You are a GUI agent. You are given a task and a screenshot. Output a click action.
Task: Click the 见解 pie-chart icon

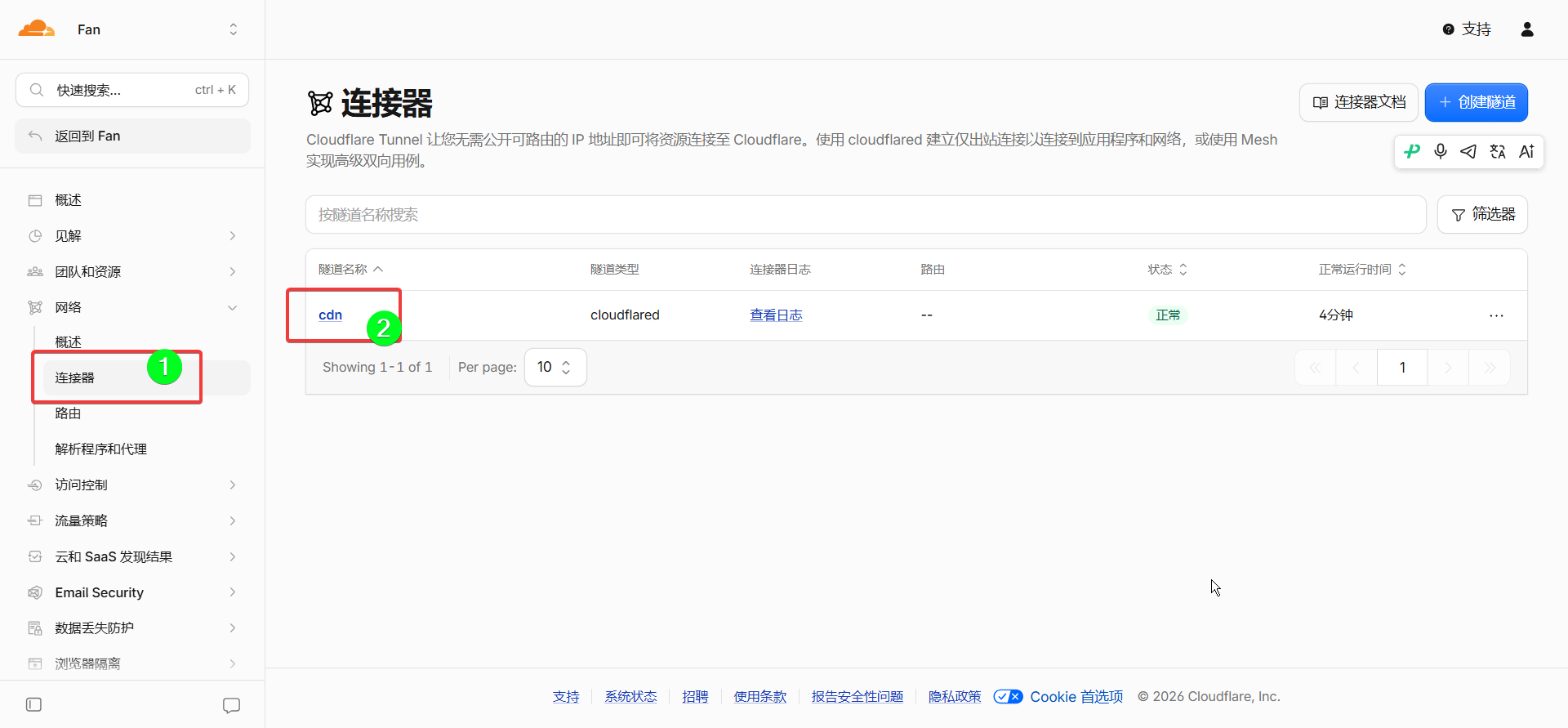click(x=35, y=236)
